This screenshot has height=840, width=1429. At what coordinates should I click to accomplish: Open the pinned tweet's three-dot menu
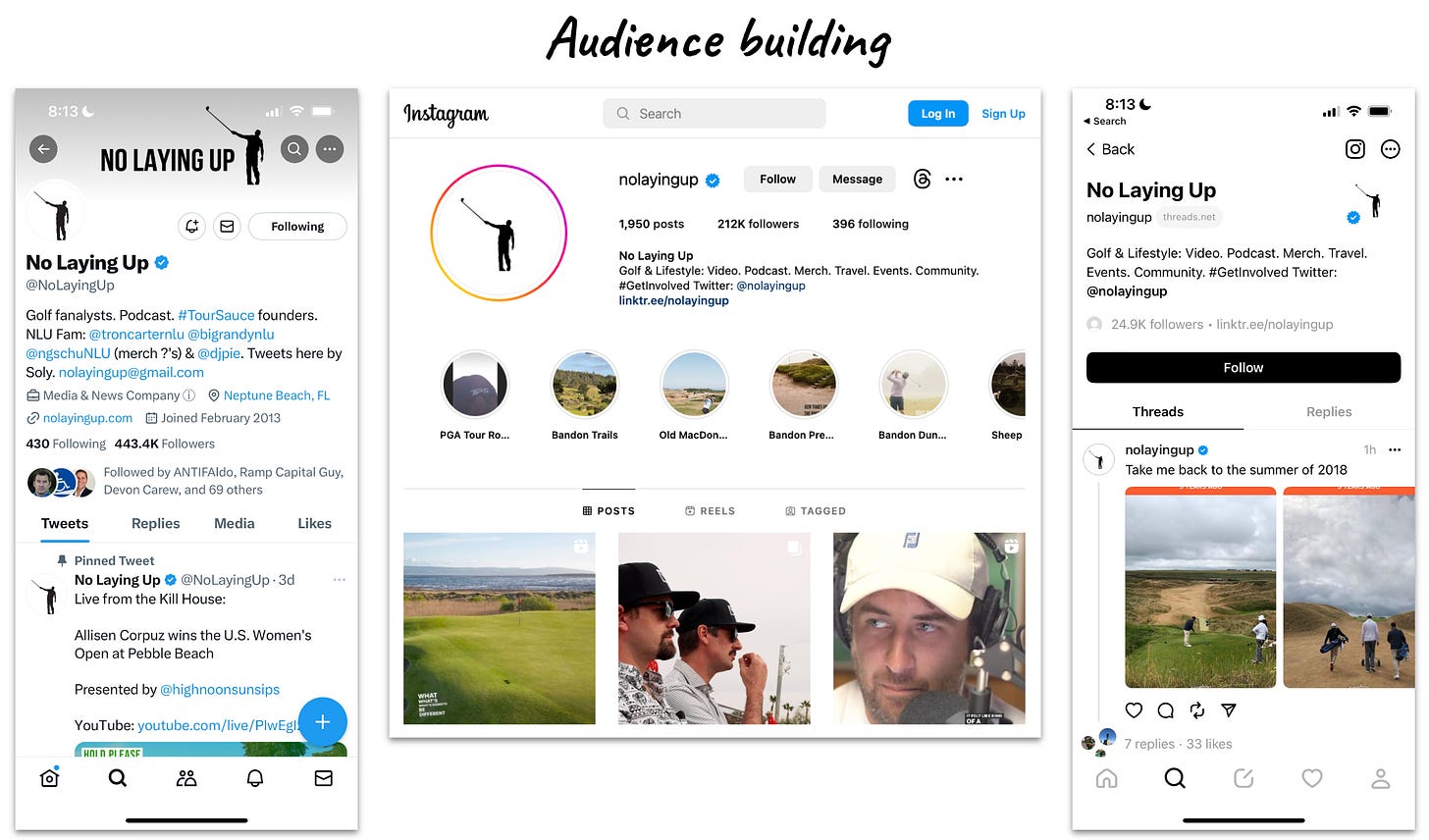tap(340, 580)
